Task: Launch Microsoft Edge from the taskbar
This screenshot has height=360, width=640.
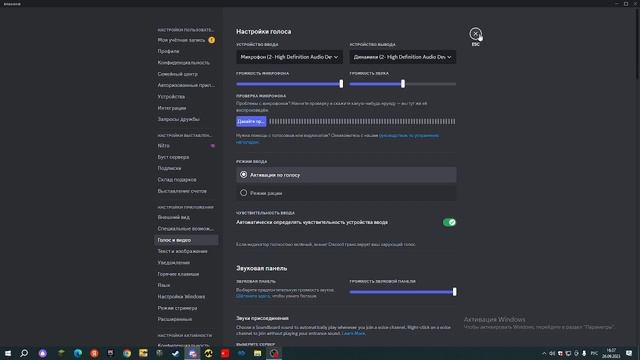Action: click(78, 353)
